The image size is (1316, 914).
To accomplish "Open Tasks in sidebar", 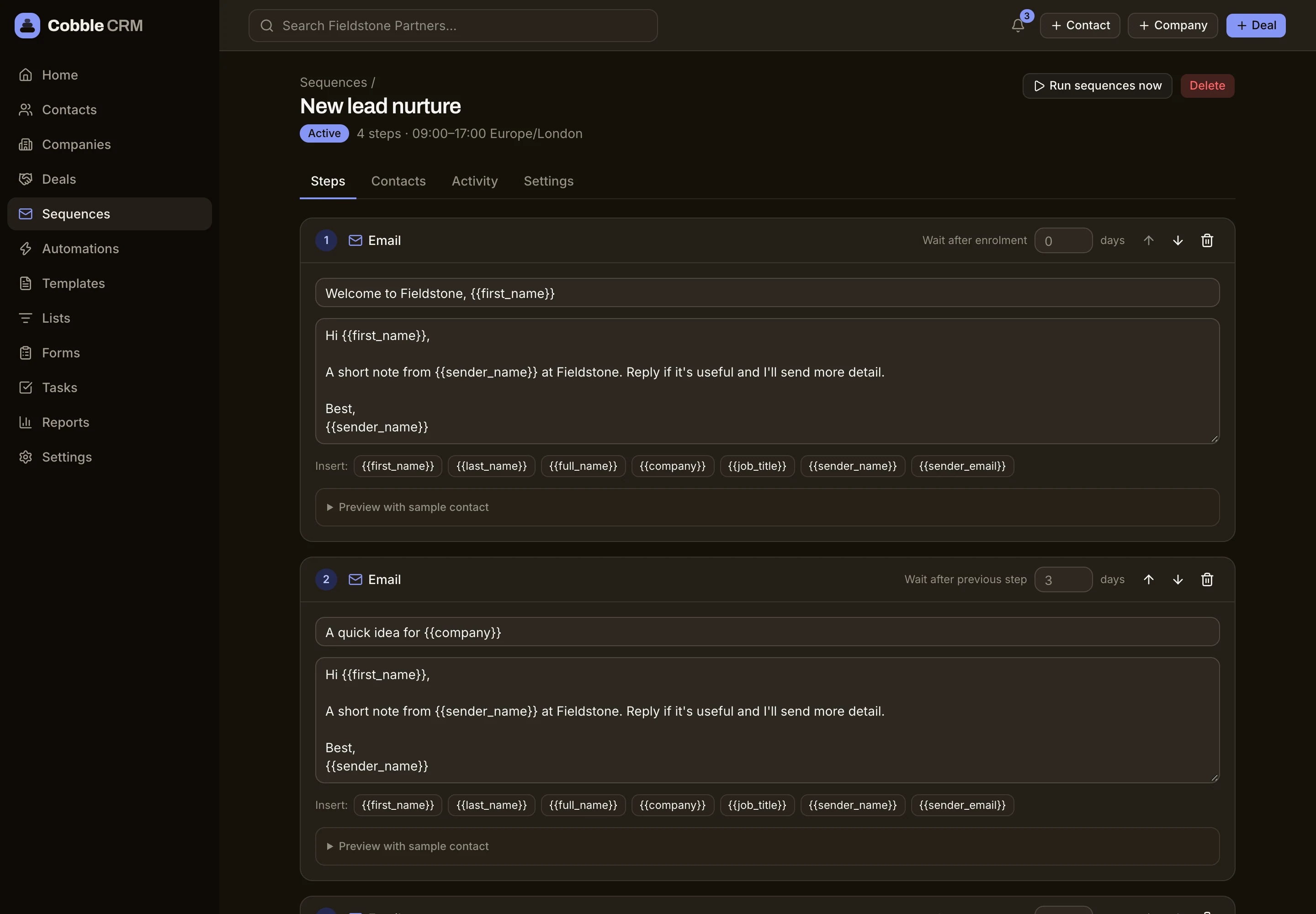I will tap(109, 388).
